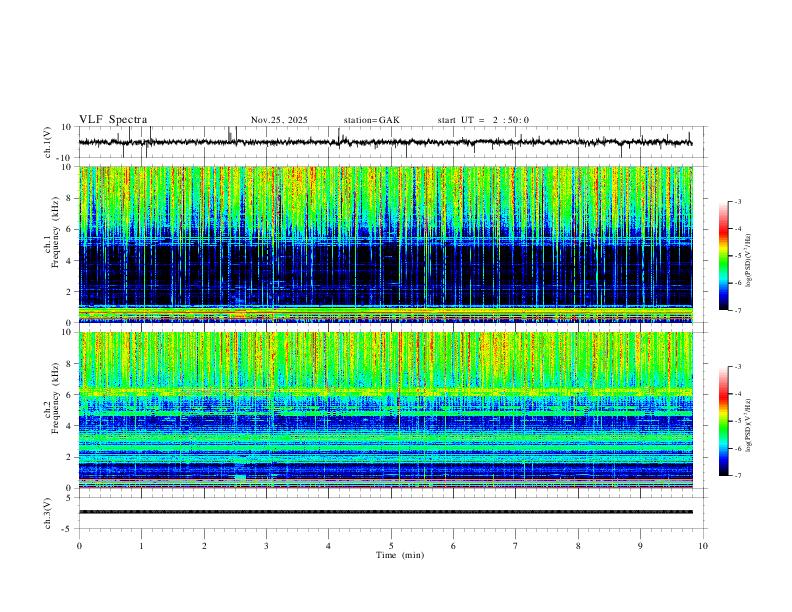Click the 'Time (min)' axis label
The height and width of the screenshot is (612, 792).
pos(400,555)
